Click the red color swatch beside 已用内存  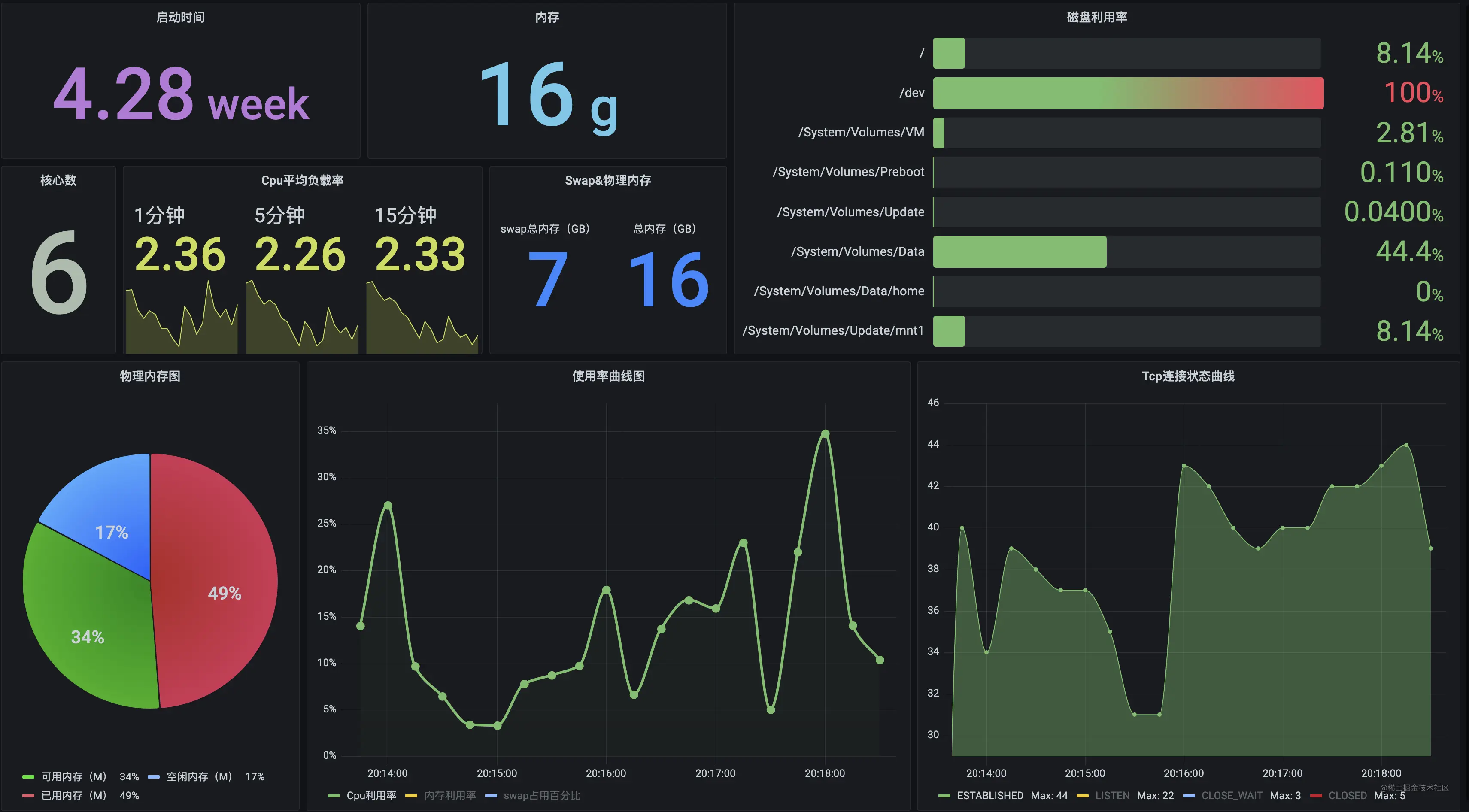coord(28,795)
